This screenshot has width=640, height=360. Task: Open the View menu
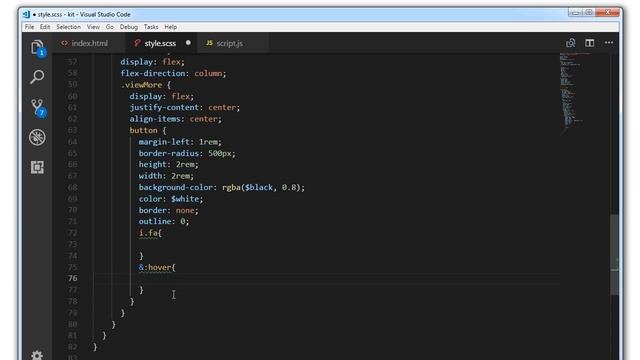click(93, 27)
